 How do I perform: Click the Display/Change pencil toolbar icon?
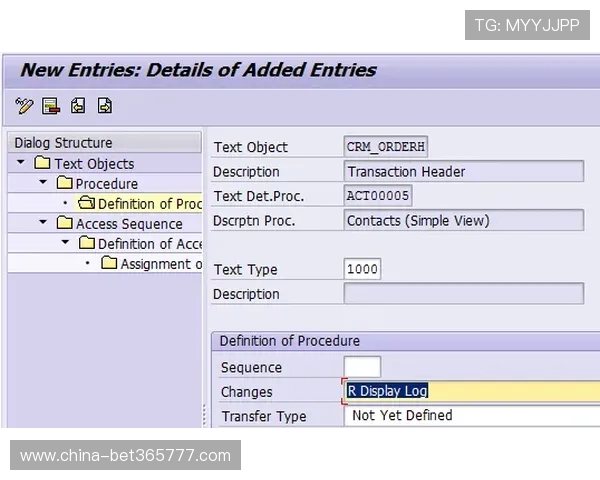(x=25, y=105)
